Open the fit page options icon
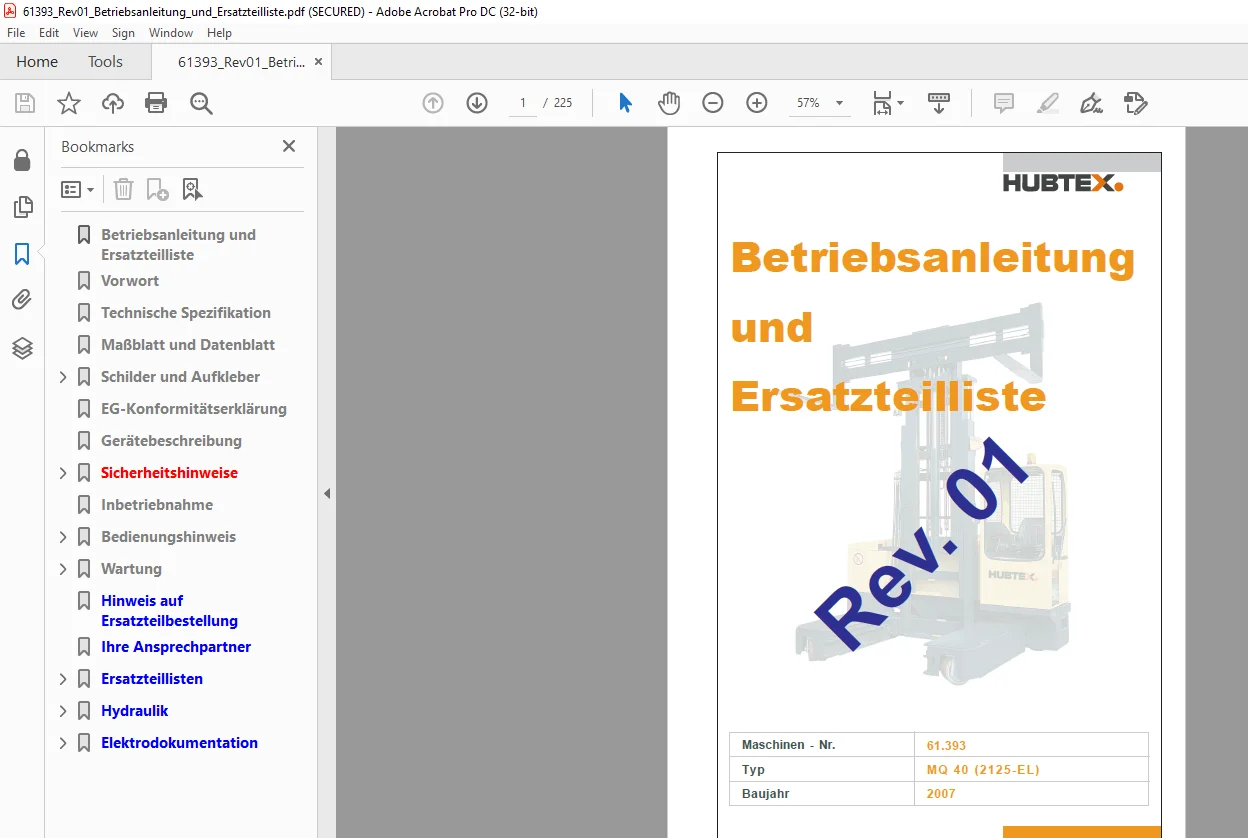Image resolution: width=1248 pixels, height=838 pixels. 887,103
